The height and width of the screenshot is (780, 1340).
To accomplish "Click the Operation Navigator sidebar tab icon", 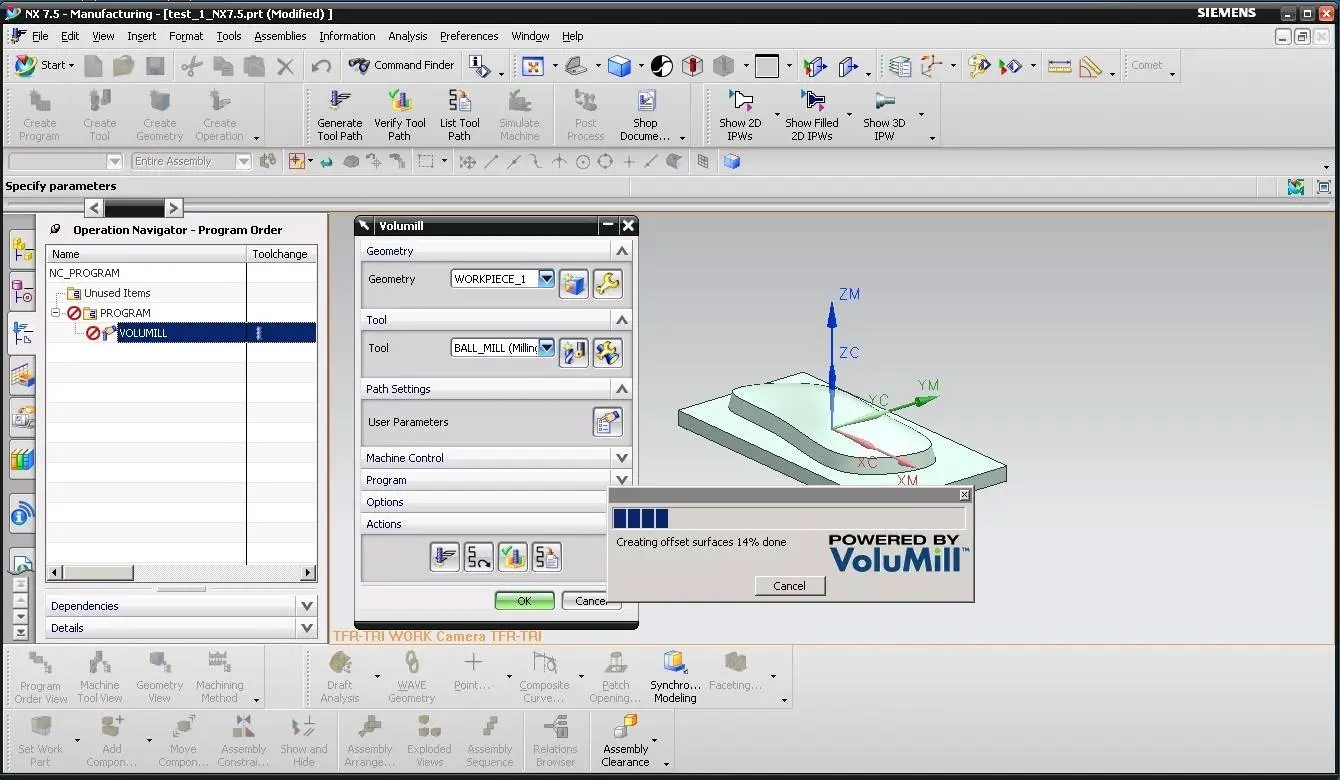I will pos(22,333).
